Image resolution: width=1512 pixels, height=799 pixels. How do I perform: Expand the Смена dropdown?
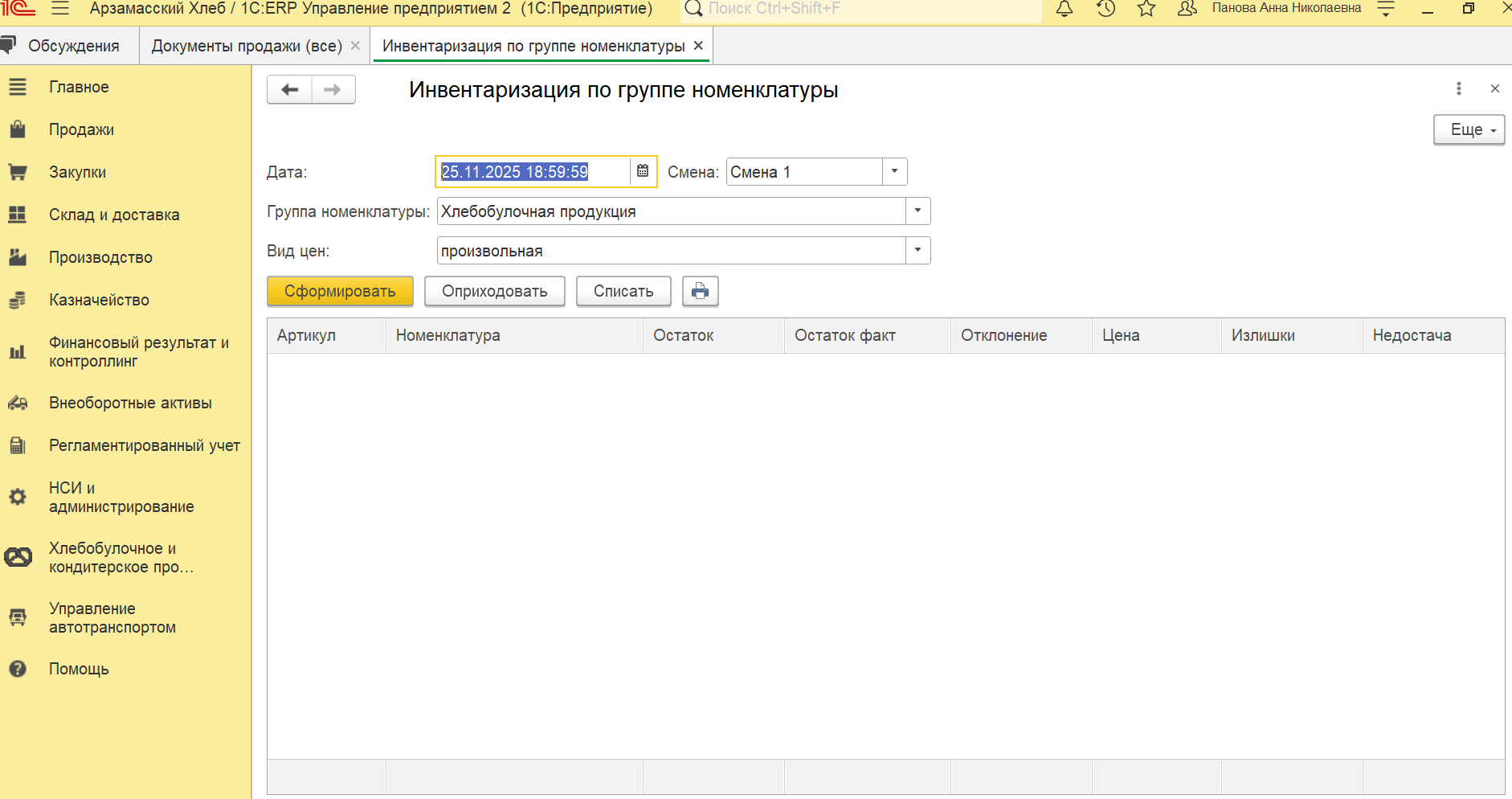tap(895, 171)
